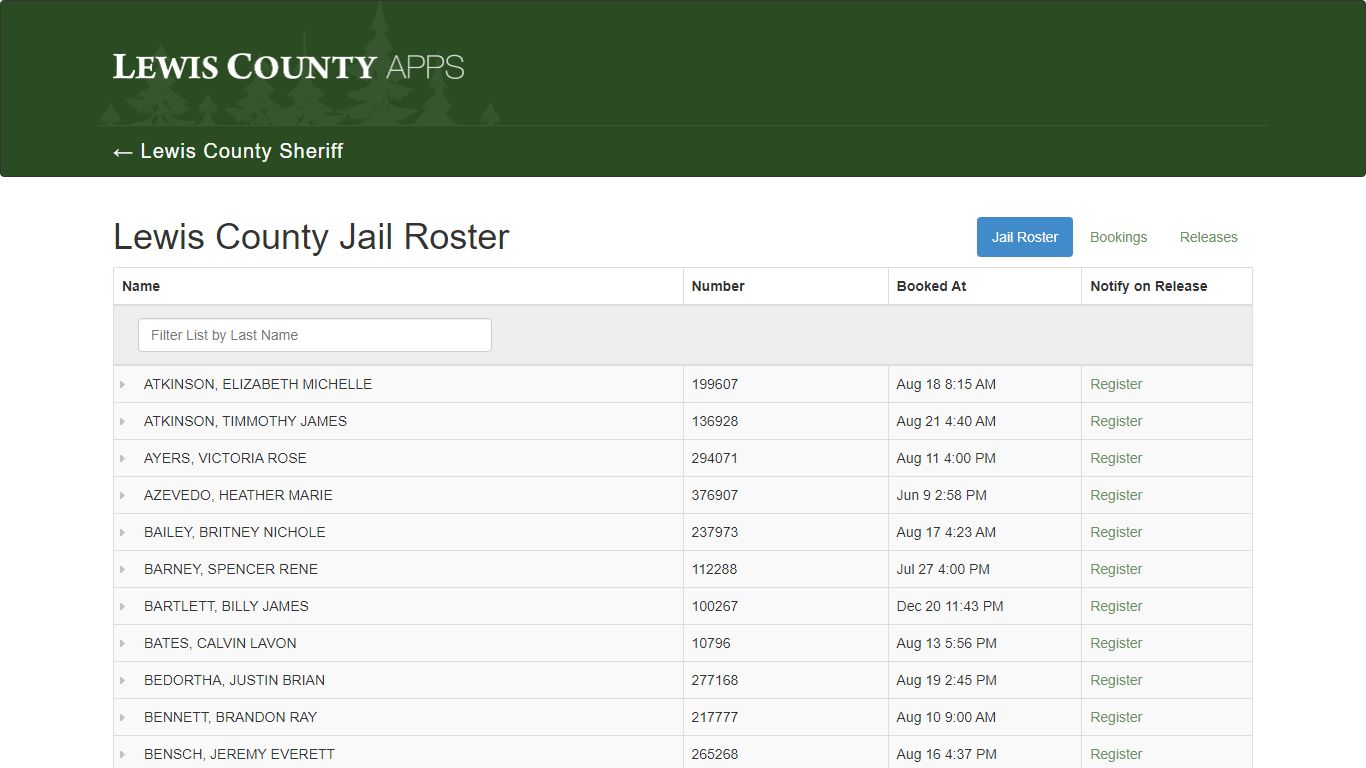The width and height of the screenshot is (1366, 768).
Task: Select the name BARNEY, SPENCER RENE
Action: tap(231, 569)
